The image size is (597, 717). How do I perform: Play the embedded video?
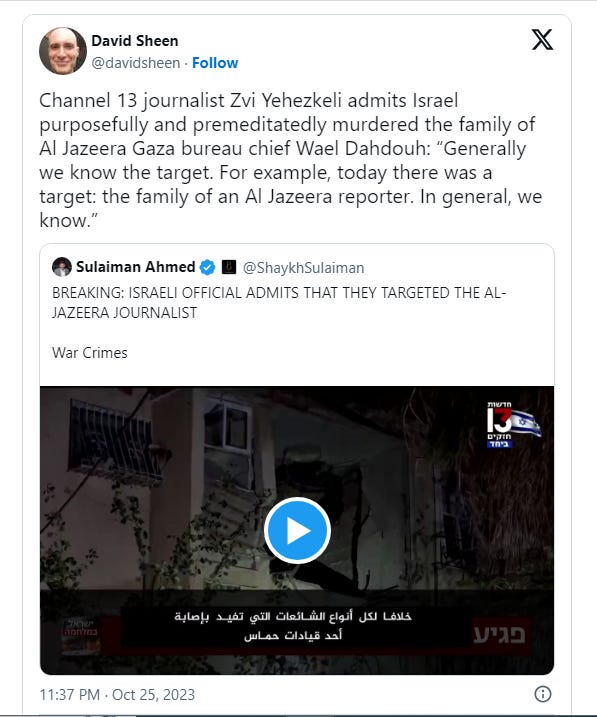[297, 530]
